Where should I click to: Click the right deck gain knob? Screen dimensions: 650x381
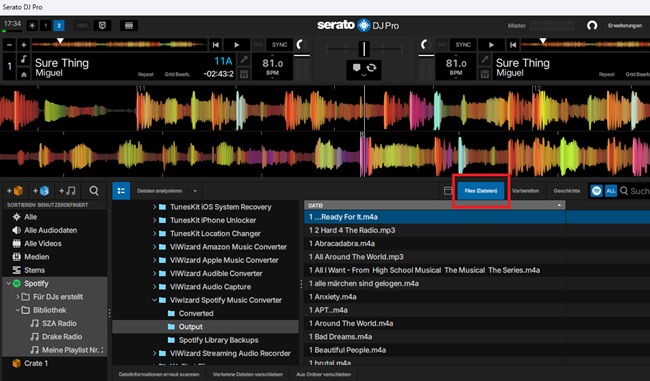point(424,44)
